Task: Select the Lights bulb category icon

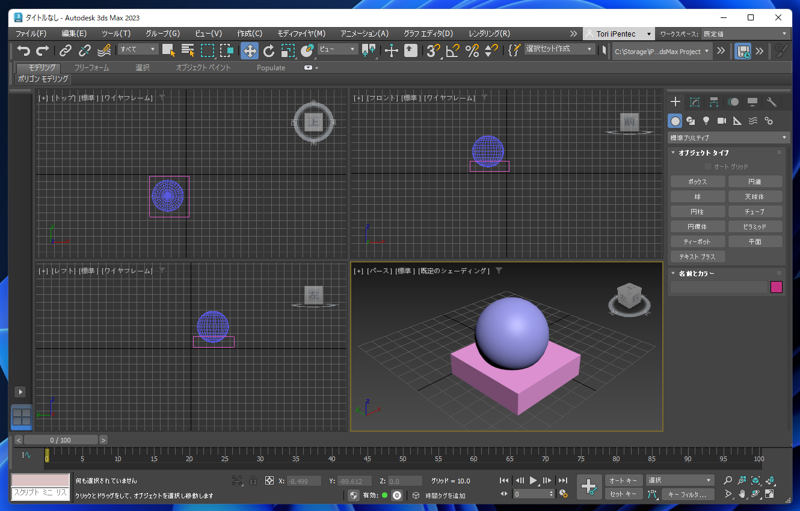Action: (x=706, y=121)
